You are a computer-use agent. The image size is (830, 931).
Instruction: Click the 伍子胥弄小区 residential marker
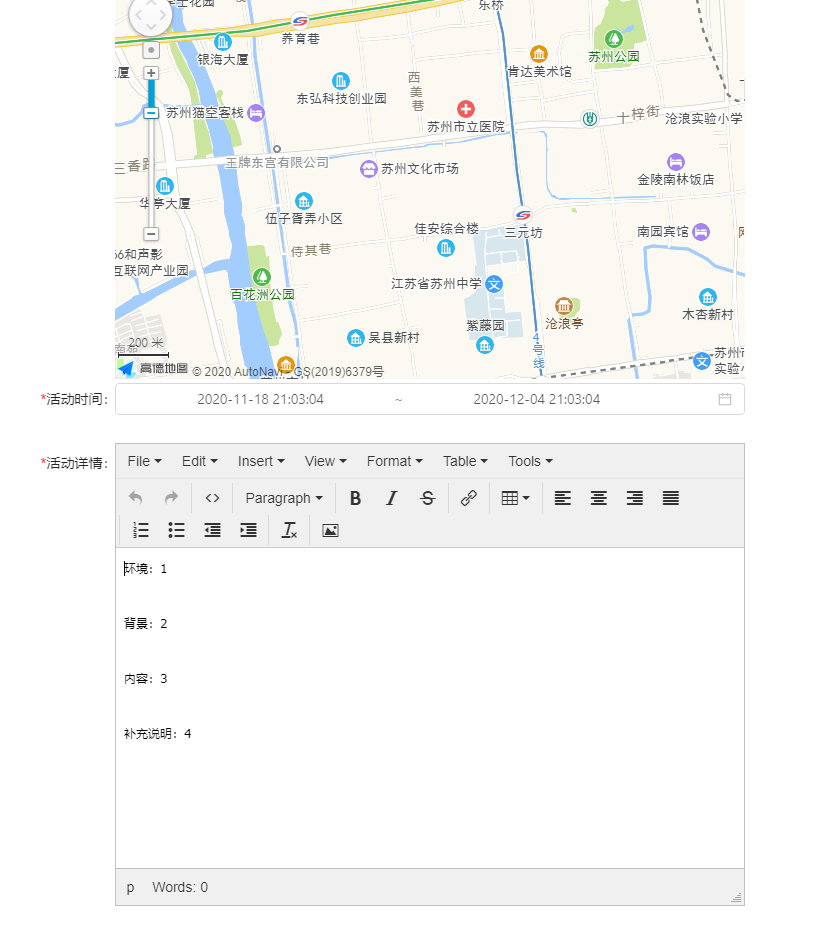304,201
